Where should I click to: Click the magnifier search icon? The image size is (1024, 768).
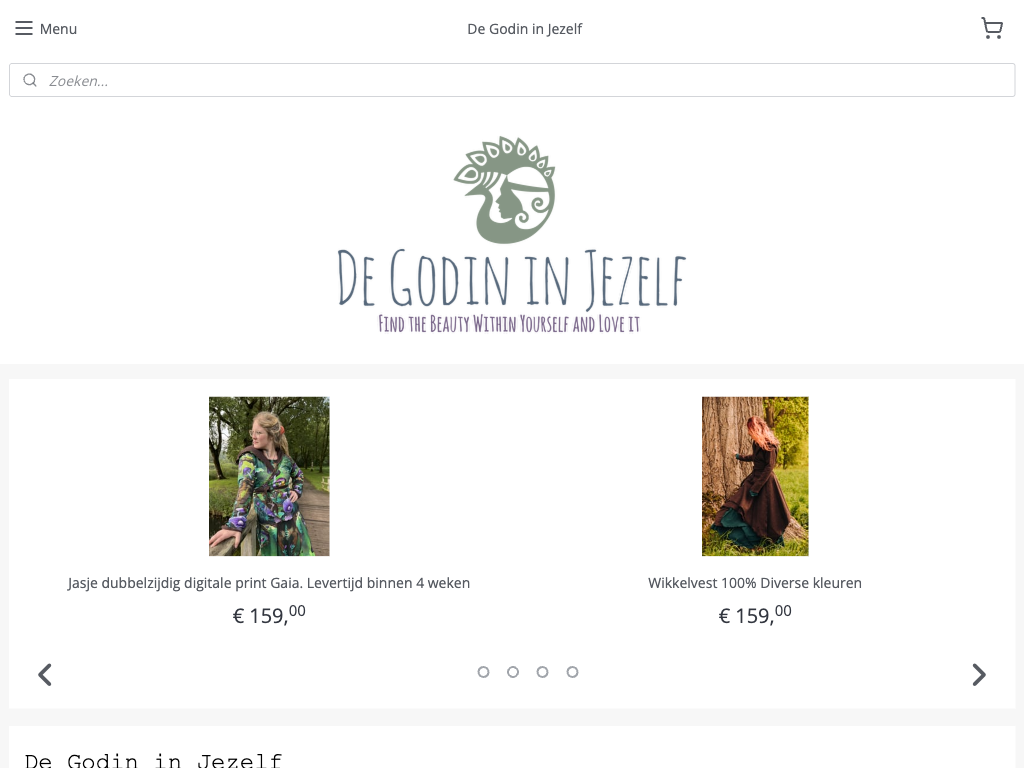click(x=30, y=80)
